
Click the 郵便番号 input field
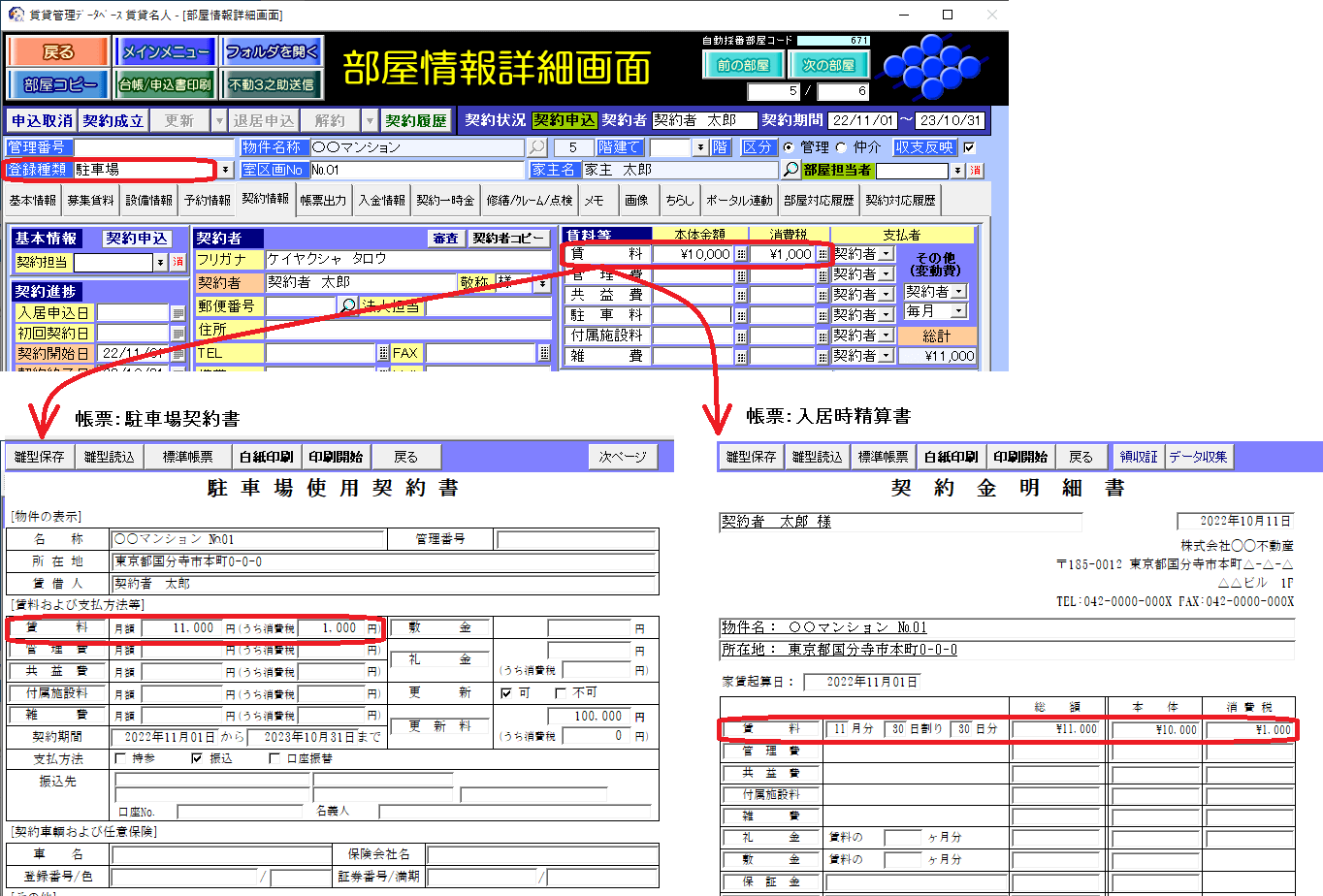(x=299, y=305)
